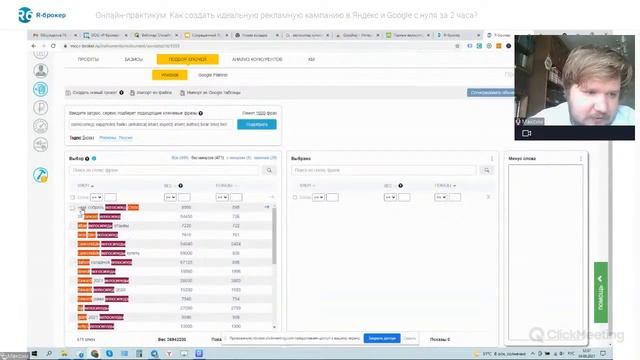Open kebab menu of Выбрано panel
The image size is (640, 360).
pyautogui.click(x=492, y=158)
